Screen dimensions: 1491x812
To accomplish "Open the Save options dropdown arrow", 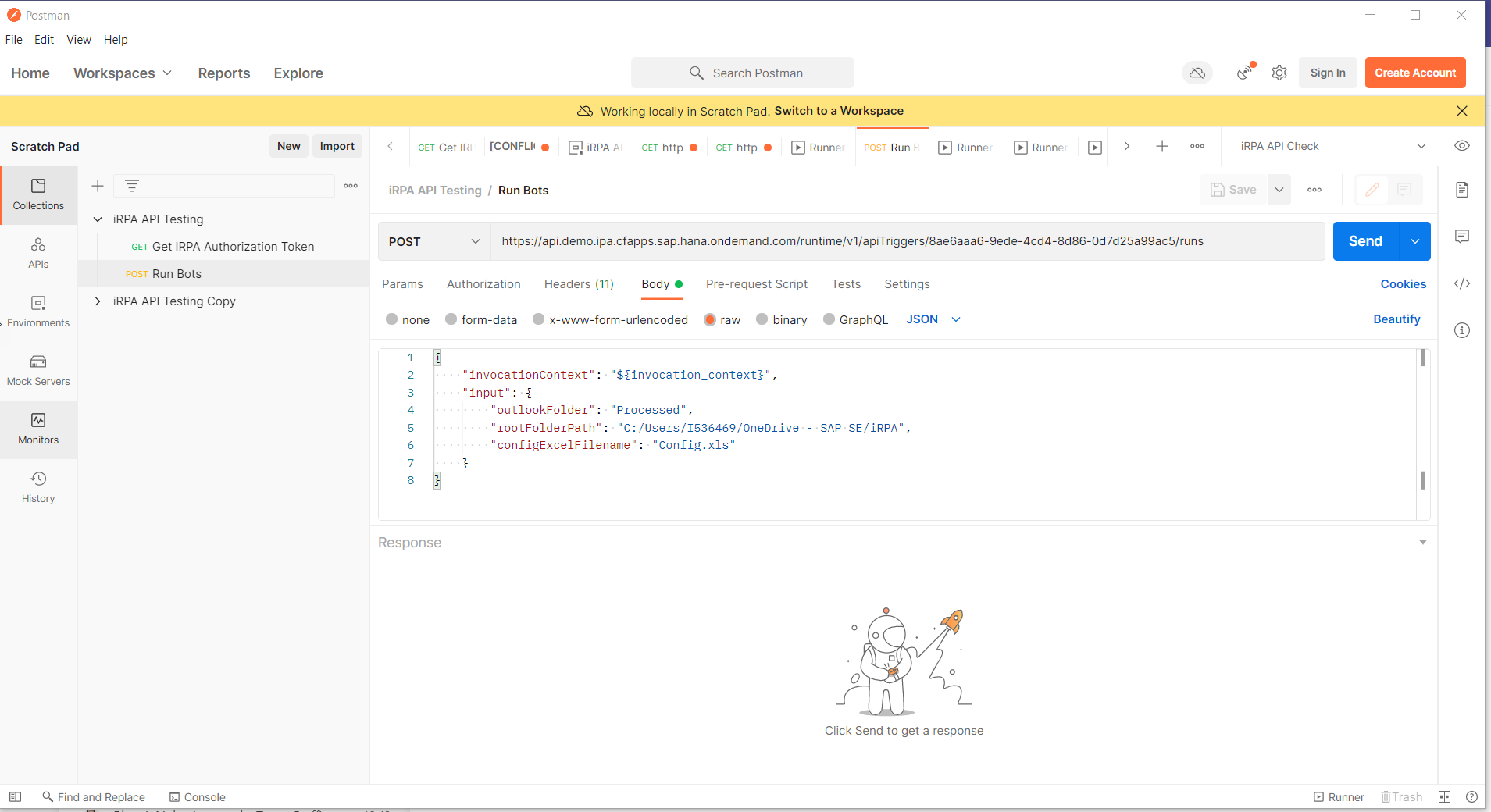I will point(1279,190).
